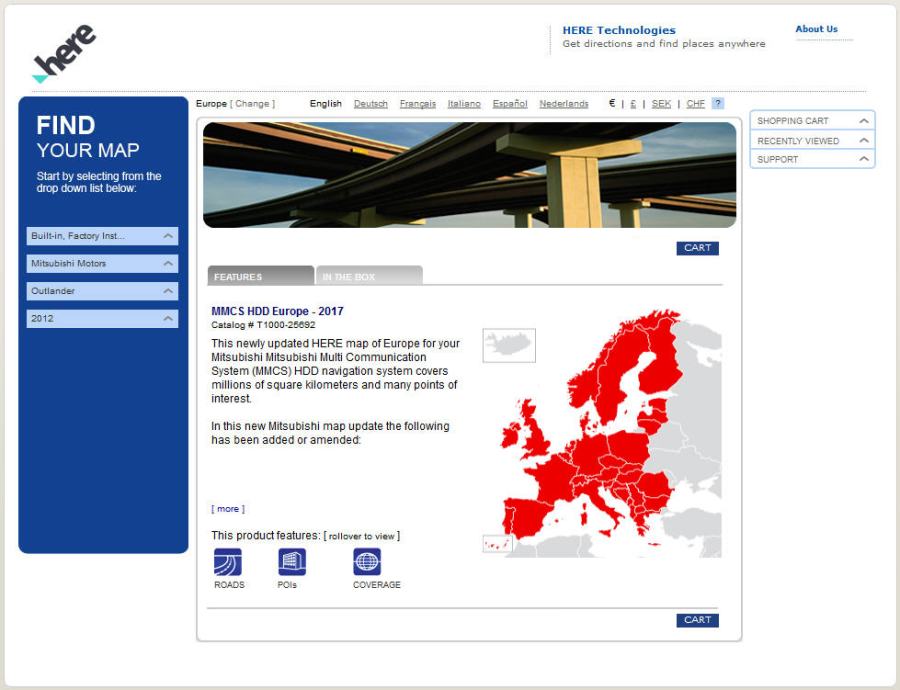Click the HERE logo
900x690 pixels.
coord(64,54)
